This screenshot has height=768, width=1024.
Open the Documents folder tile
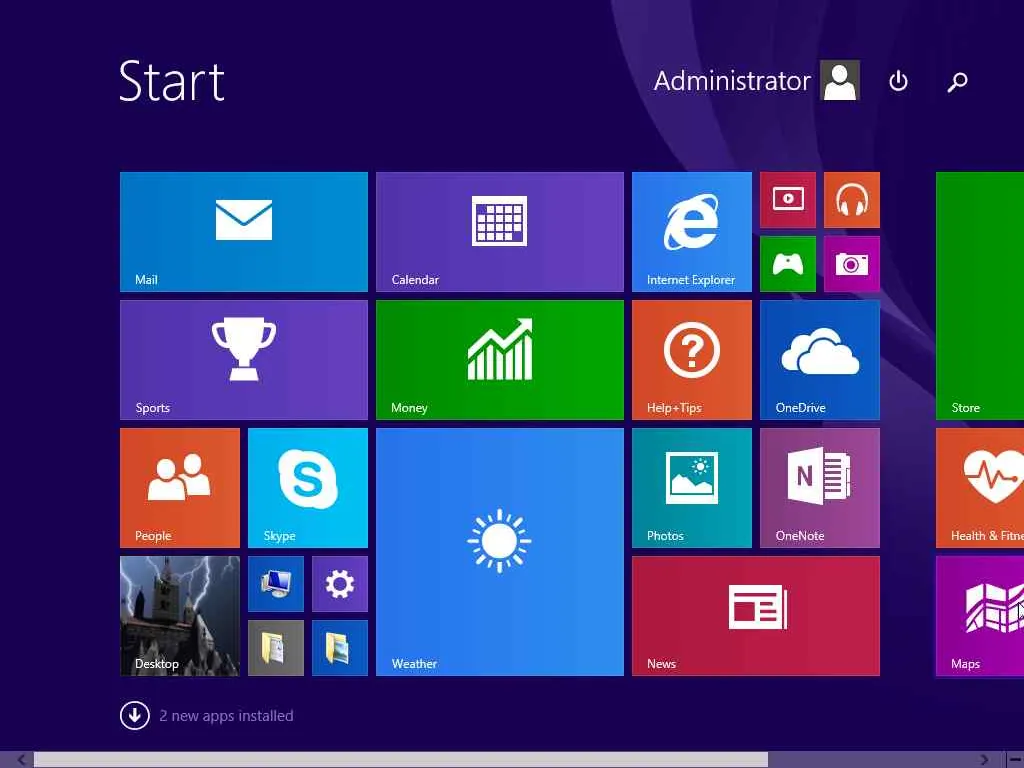tap(276, 648)
